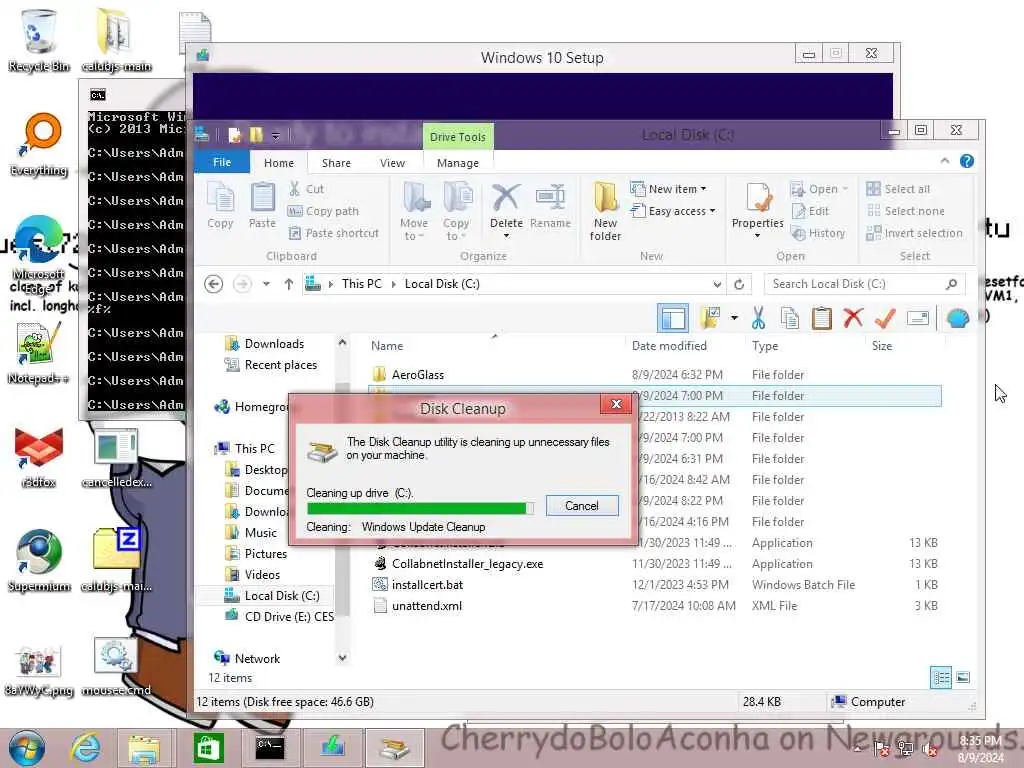1024x768 pixels.
Task: Click the back navigation arrow
Action: click(x=214, y=284)
